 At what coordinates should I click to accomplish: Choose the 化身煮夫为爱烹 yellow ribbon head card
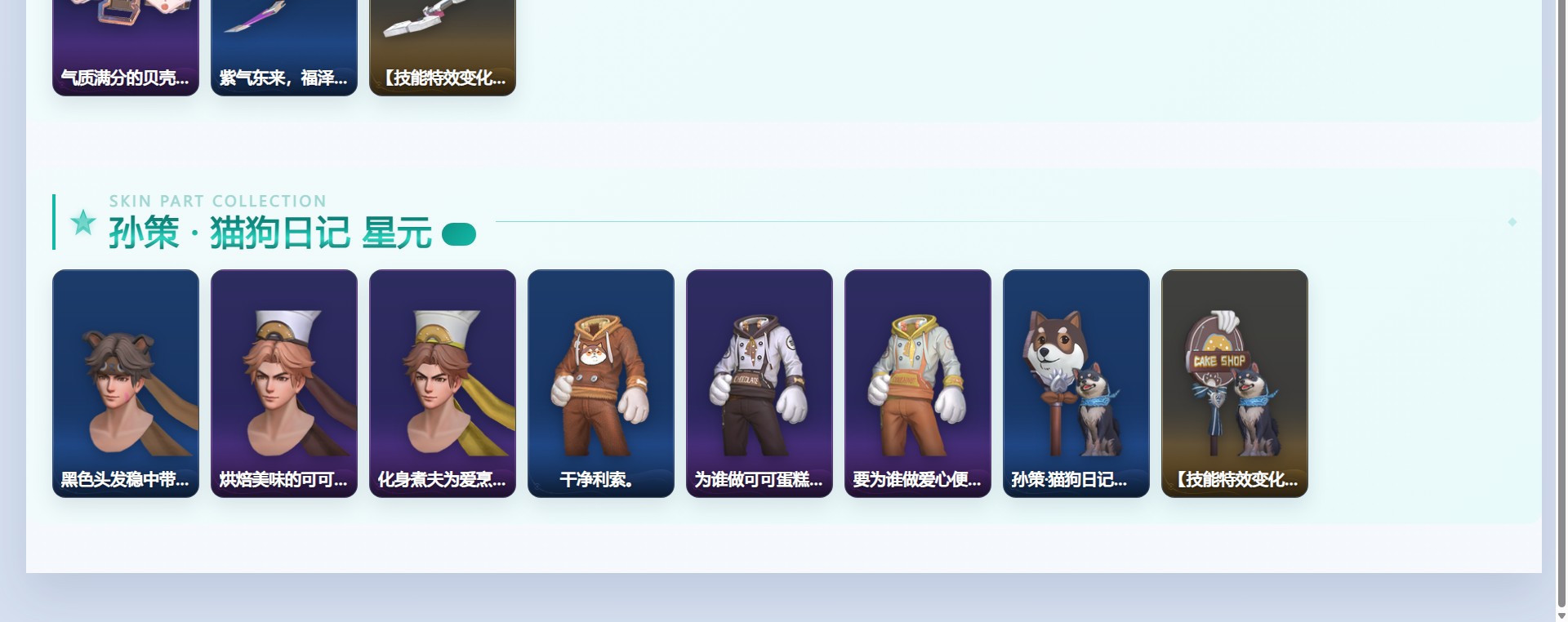point(443,383)
